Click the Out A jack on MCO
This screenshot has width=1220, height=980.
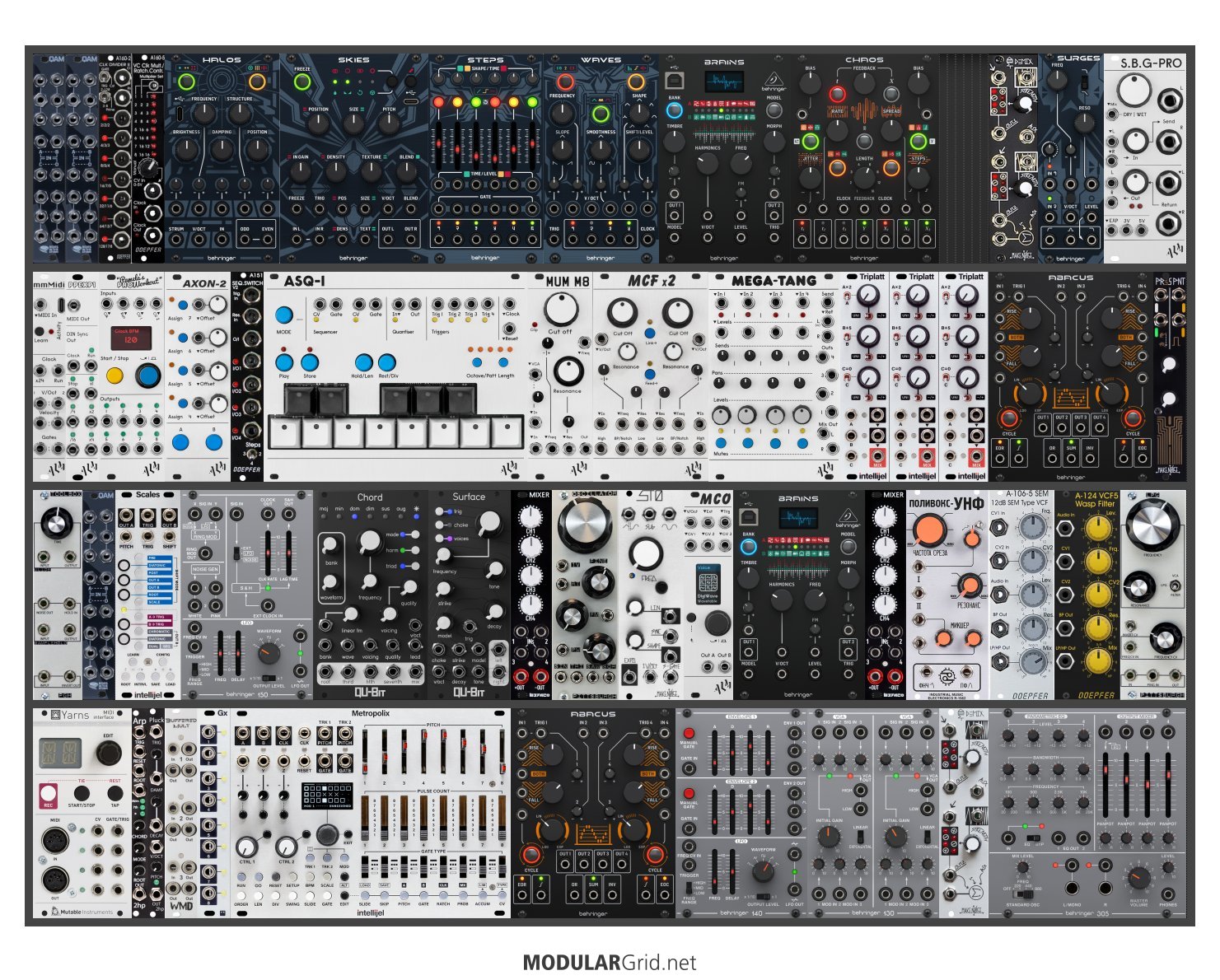pos(706,667)
